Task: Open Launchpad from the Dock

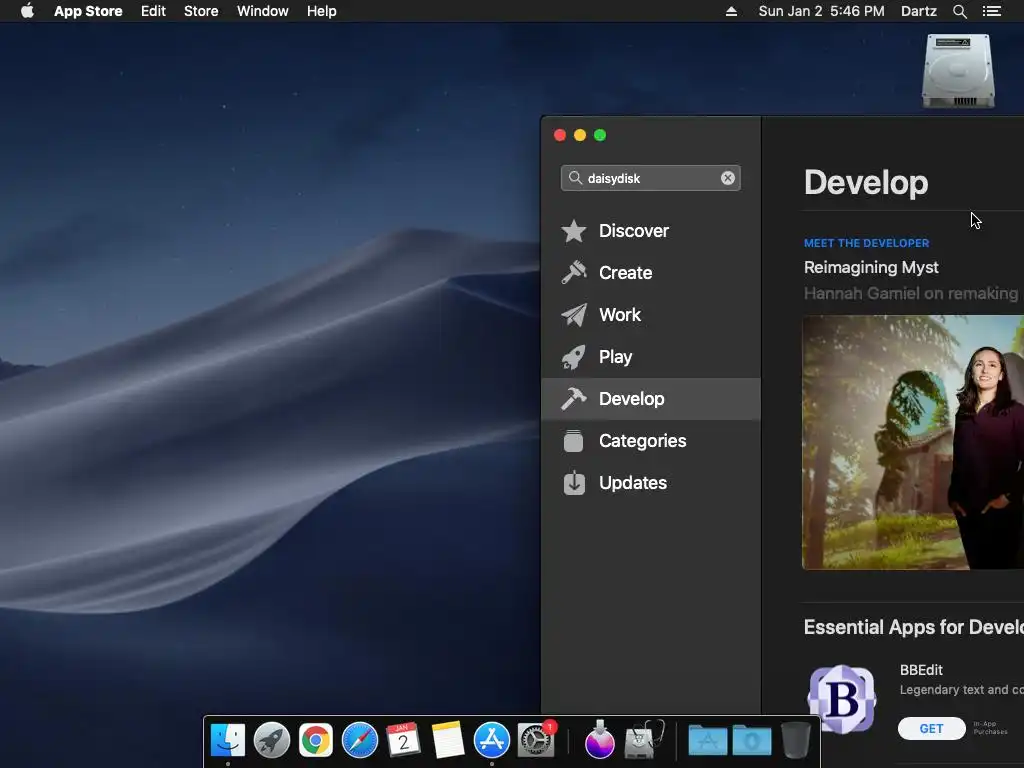Action: pos(272,740)
